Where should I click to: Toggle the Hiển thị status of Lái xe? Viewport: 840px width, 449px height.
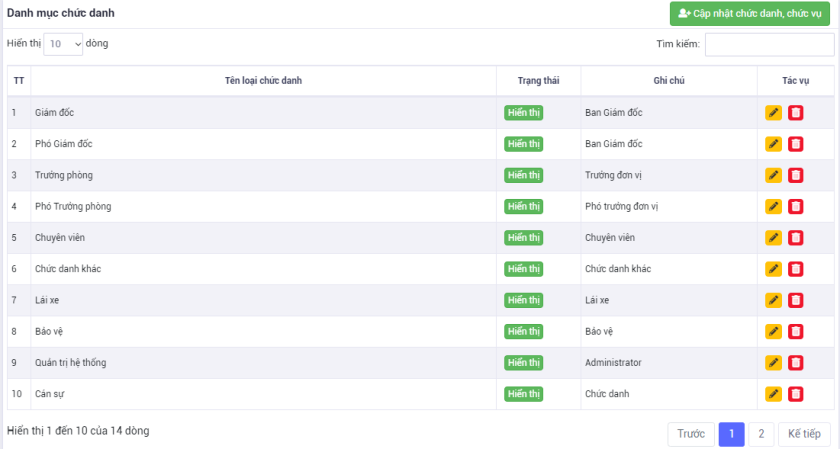(523, 300)
